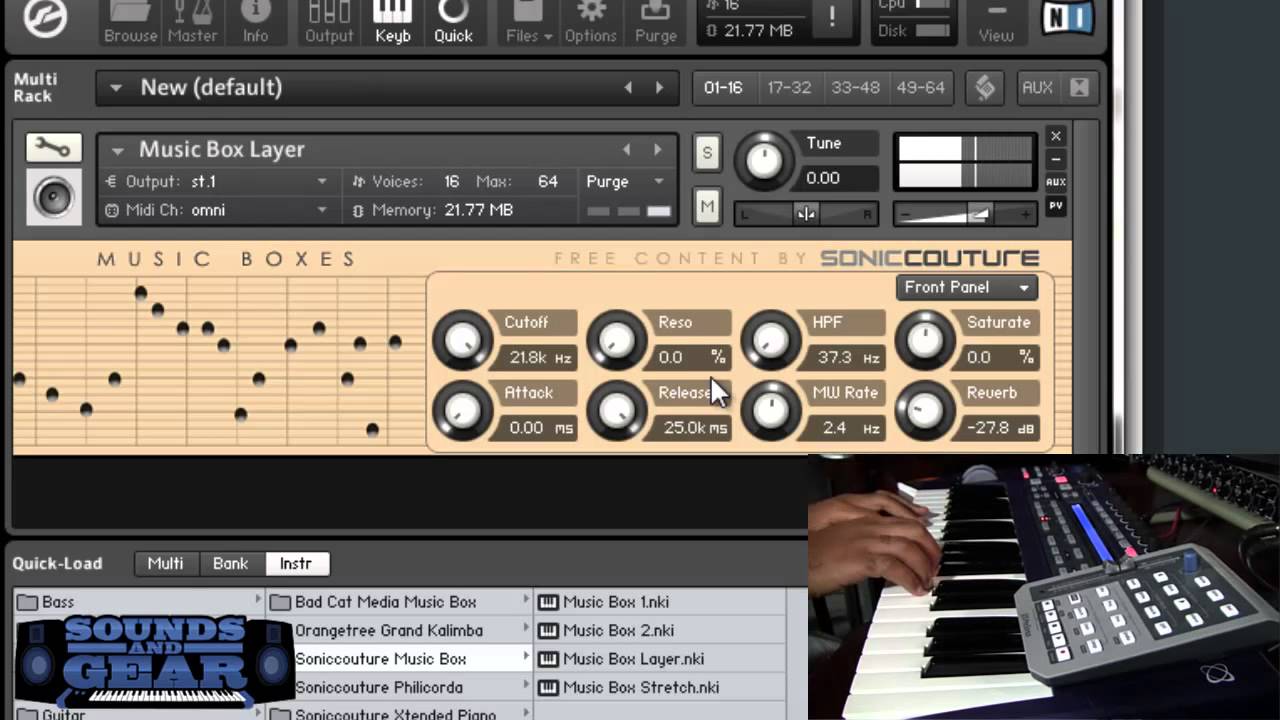Screen dimensions: 1280x720
Task: Open the Options dialog
Action: click(x=590, y=24)
